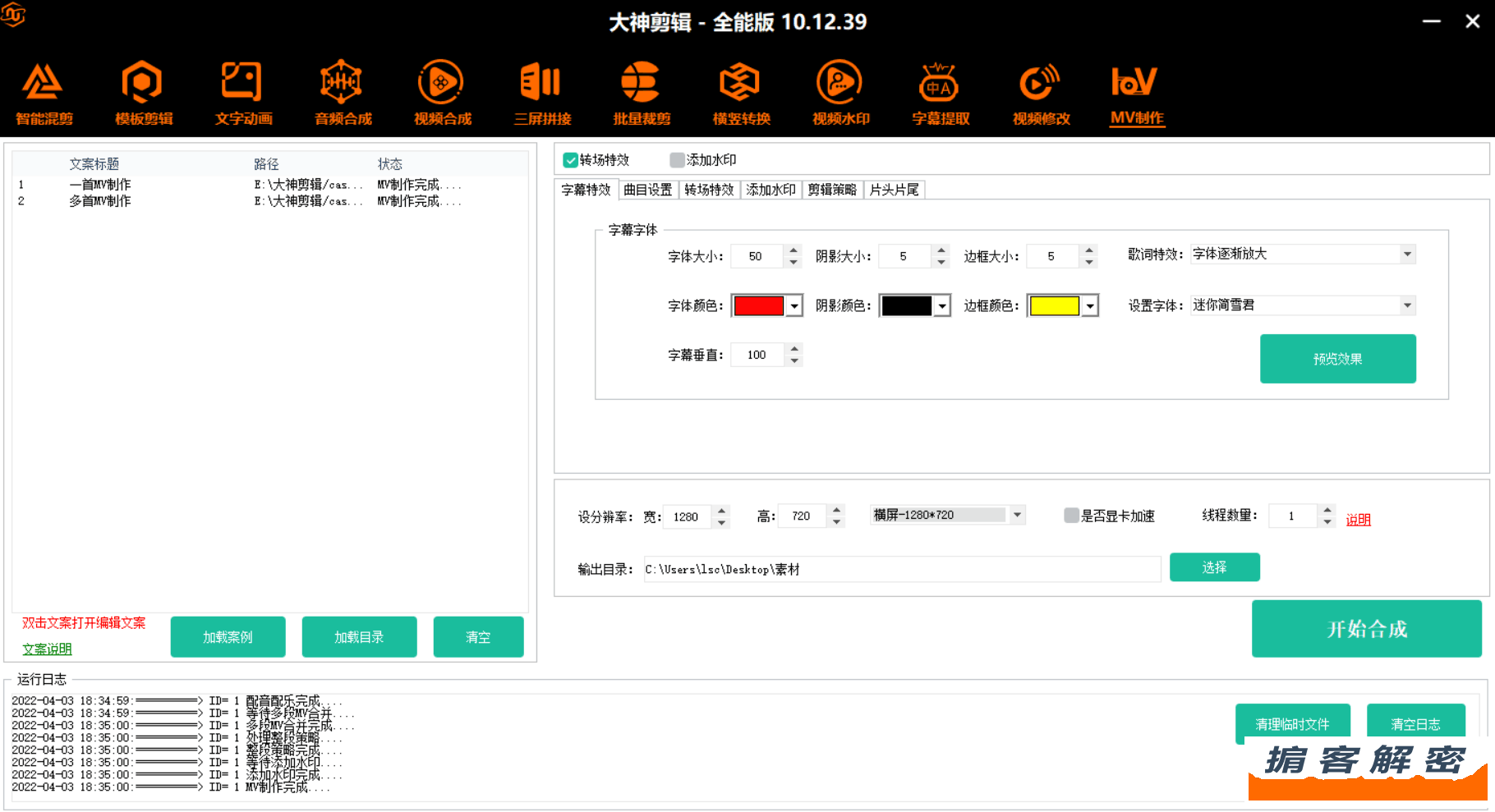Select the 多首MV制作 row
Viewport: 1495px width, 812px height.
click(x=270, y=201)
